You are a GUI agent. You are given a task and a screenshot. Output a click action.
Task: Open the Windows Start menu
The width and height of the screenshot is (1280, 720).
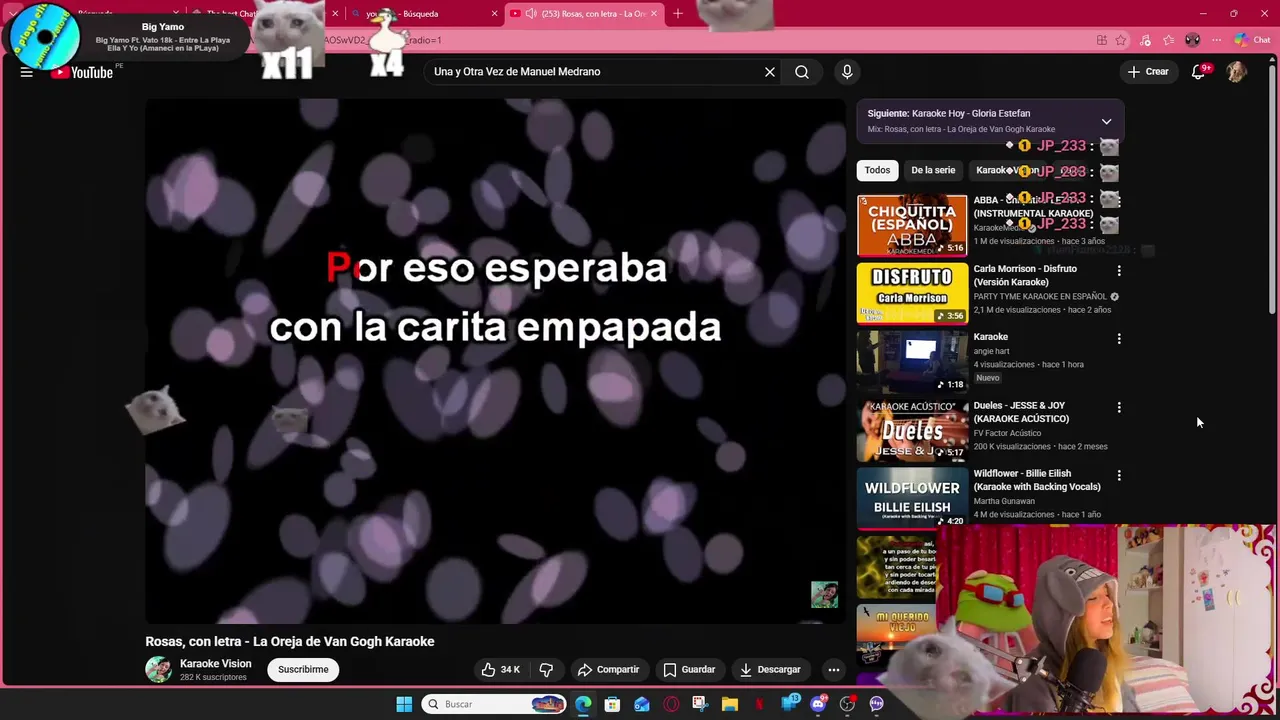tap(404, 704)
